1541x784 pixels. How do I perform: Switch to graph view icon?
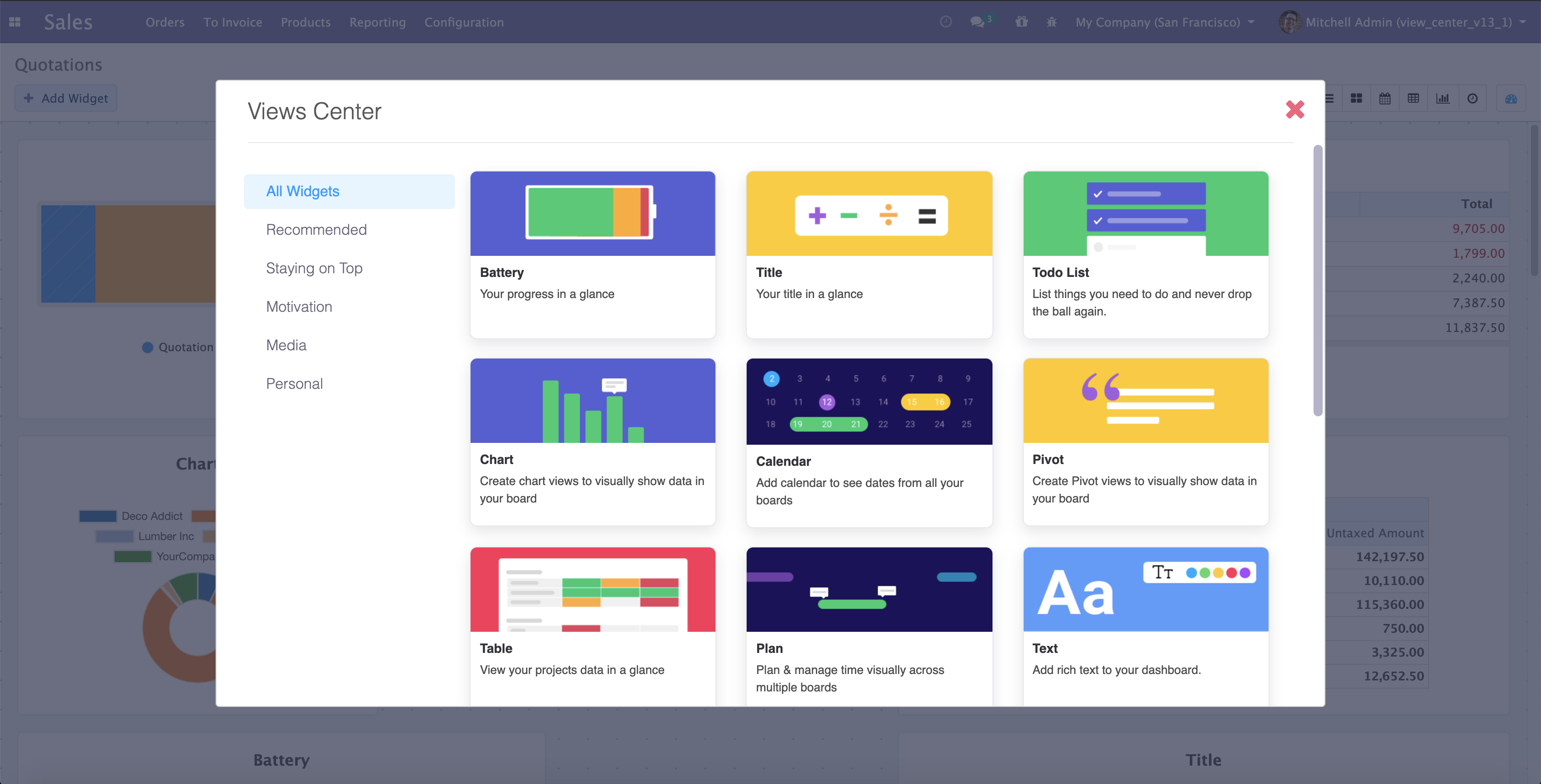click(x=1442, y=99)
